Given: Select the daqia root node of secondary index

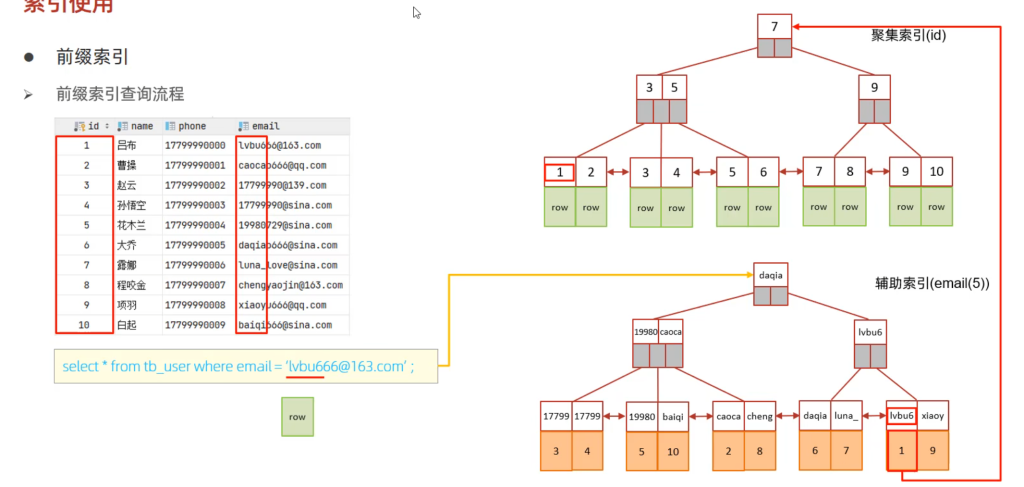Looking at the screenshot, I should 771,273.
